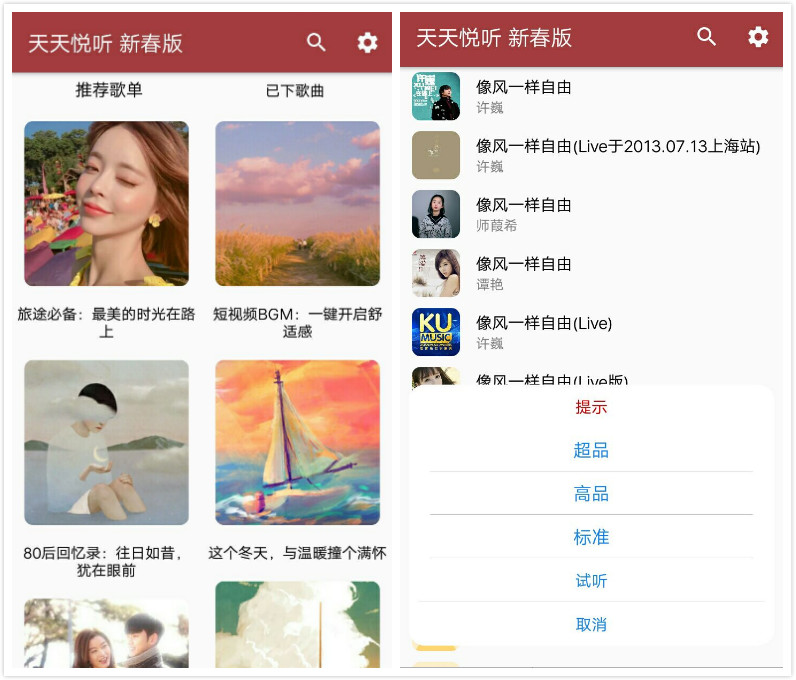Open the white clouds playlist cover
Image resolution: width=796 pixels, height=680 pixels.
tap(297, 625)
